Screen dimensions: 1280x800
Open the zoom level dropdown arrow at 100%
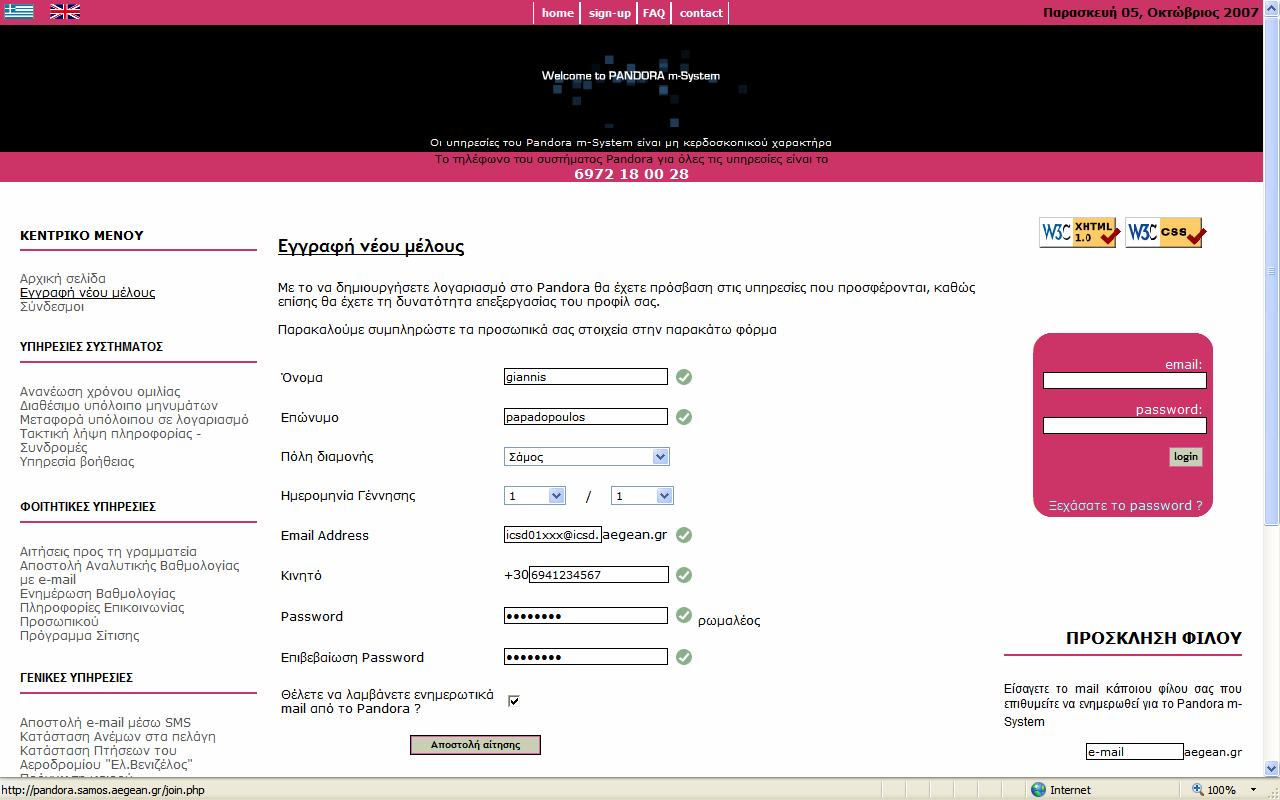1253,790
